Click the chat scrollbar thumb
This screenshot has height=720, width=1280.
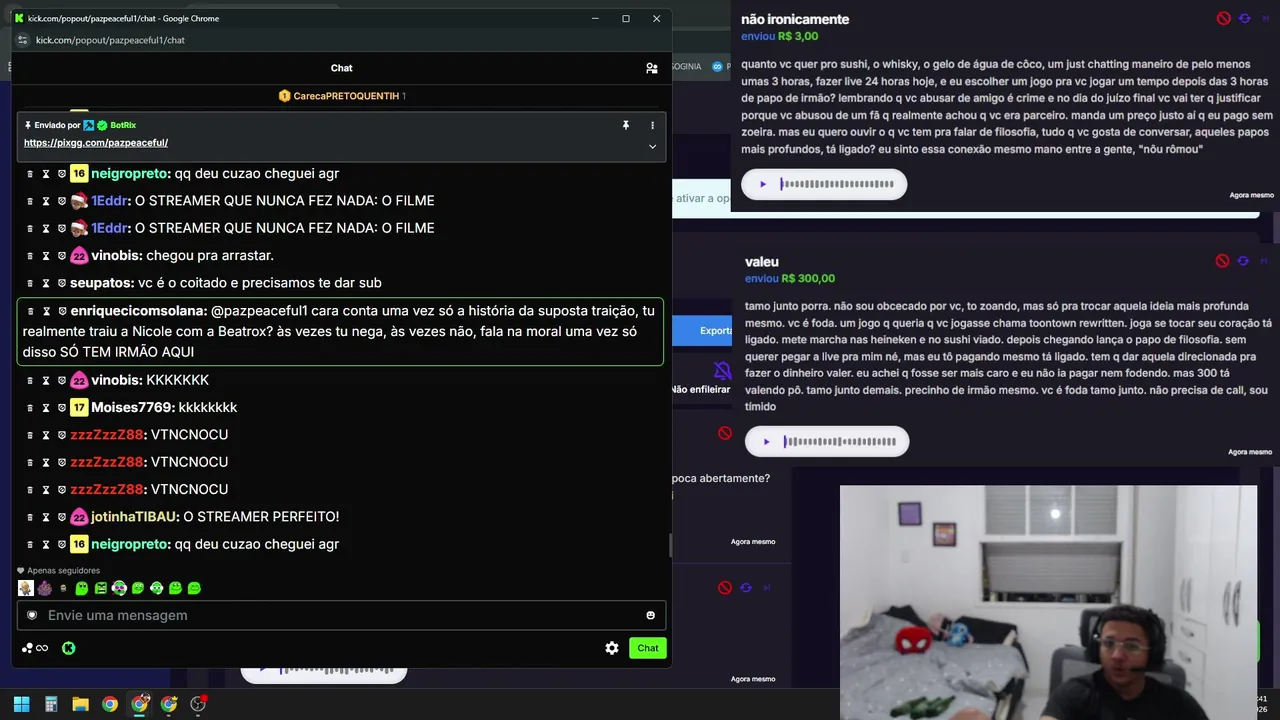670,545
